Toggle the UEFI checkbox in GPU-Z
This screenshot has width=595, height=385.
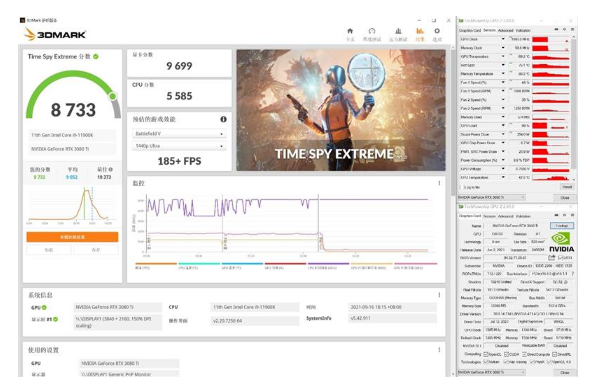point(560,258)
